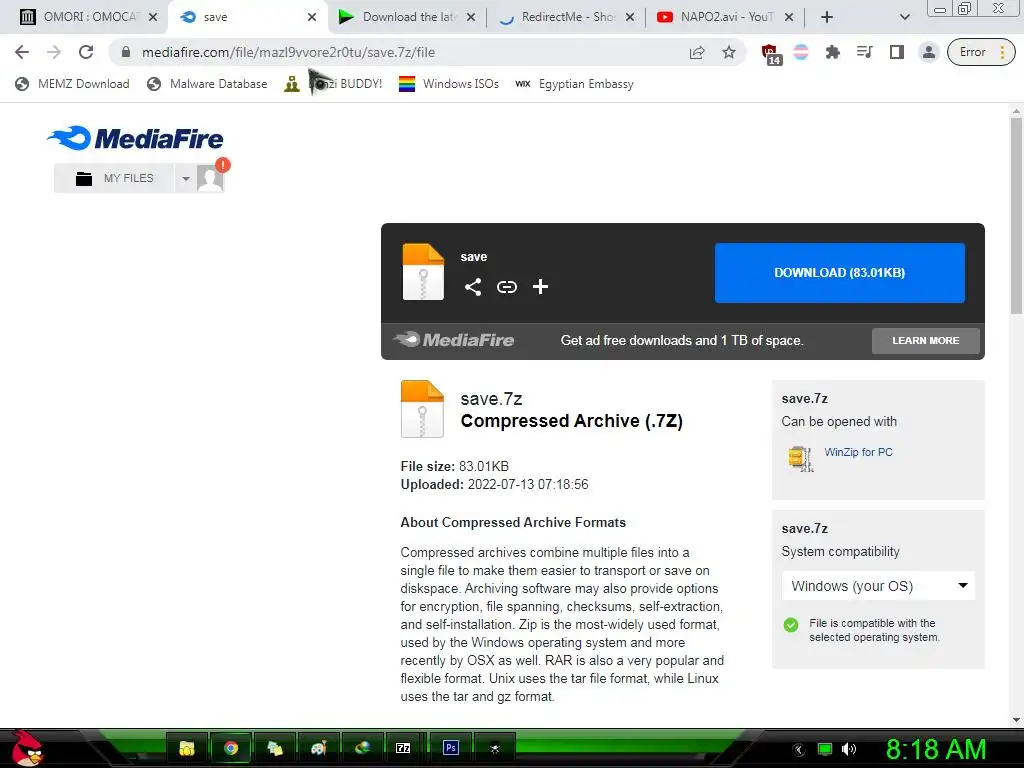The width and height of the screenshot is (1024, 768).
Task: Close the RedirectMe tab
Action: tap(630, 17)
